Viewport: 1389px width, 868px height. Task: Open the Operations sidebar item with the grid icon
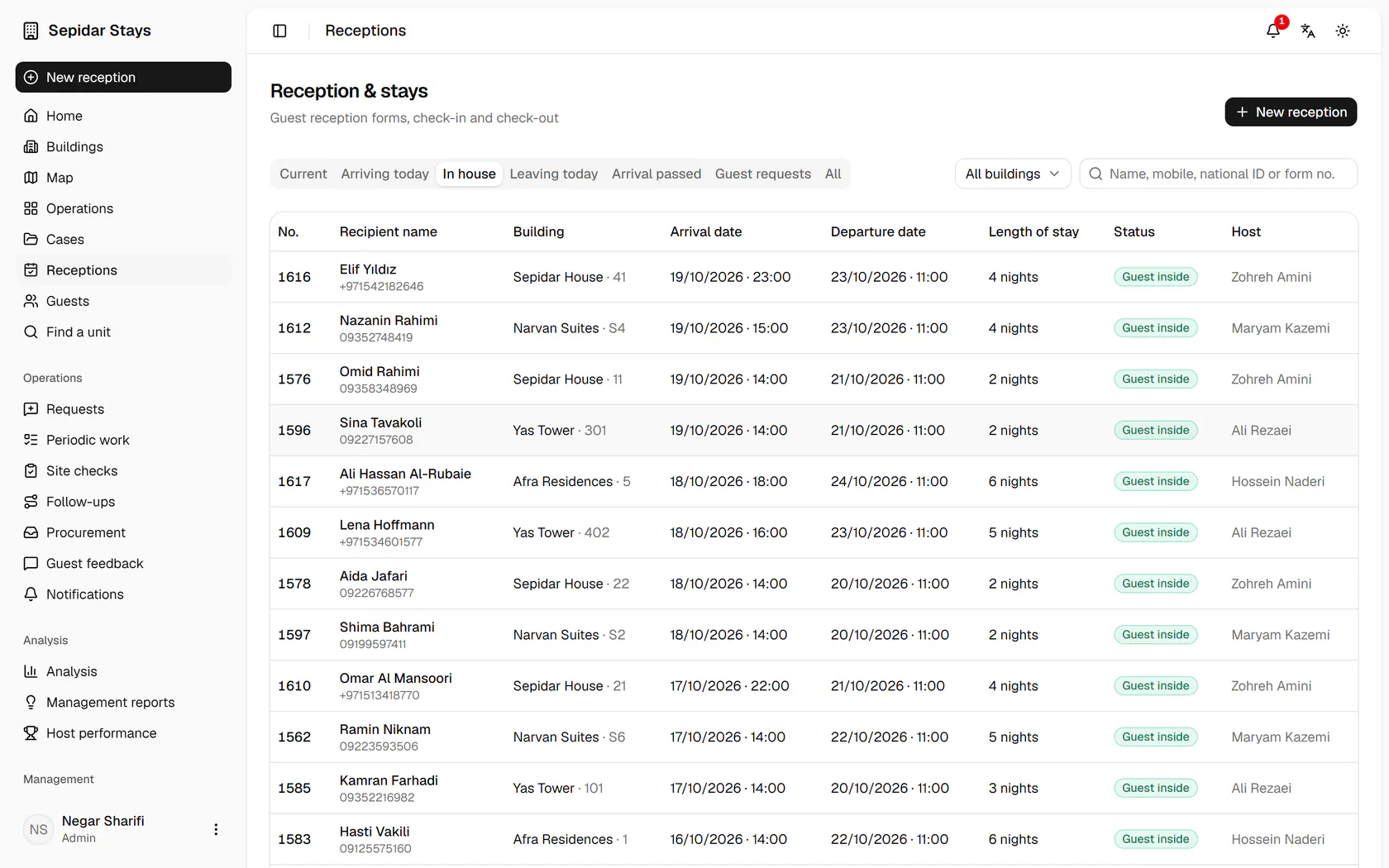click(x=123, y=208)
